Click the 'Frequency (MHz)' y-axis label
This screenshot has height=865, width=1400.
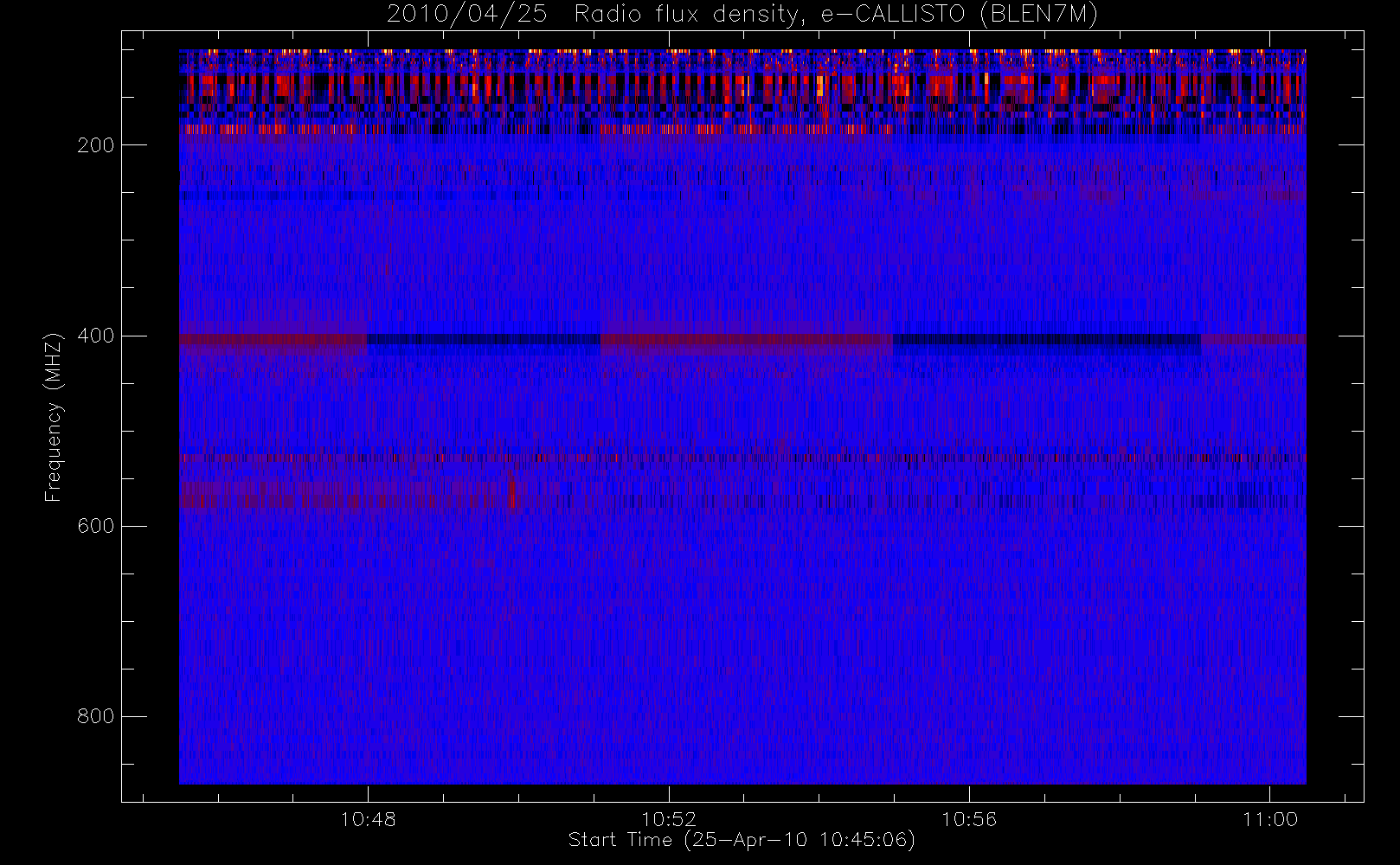54,417
